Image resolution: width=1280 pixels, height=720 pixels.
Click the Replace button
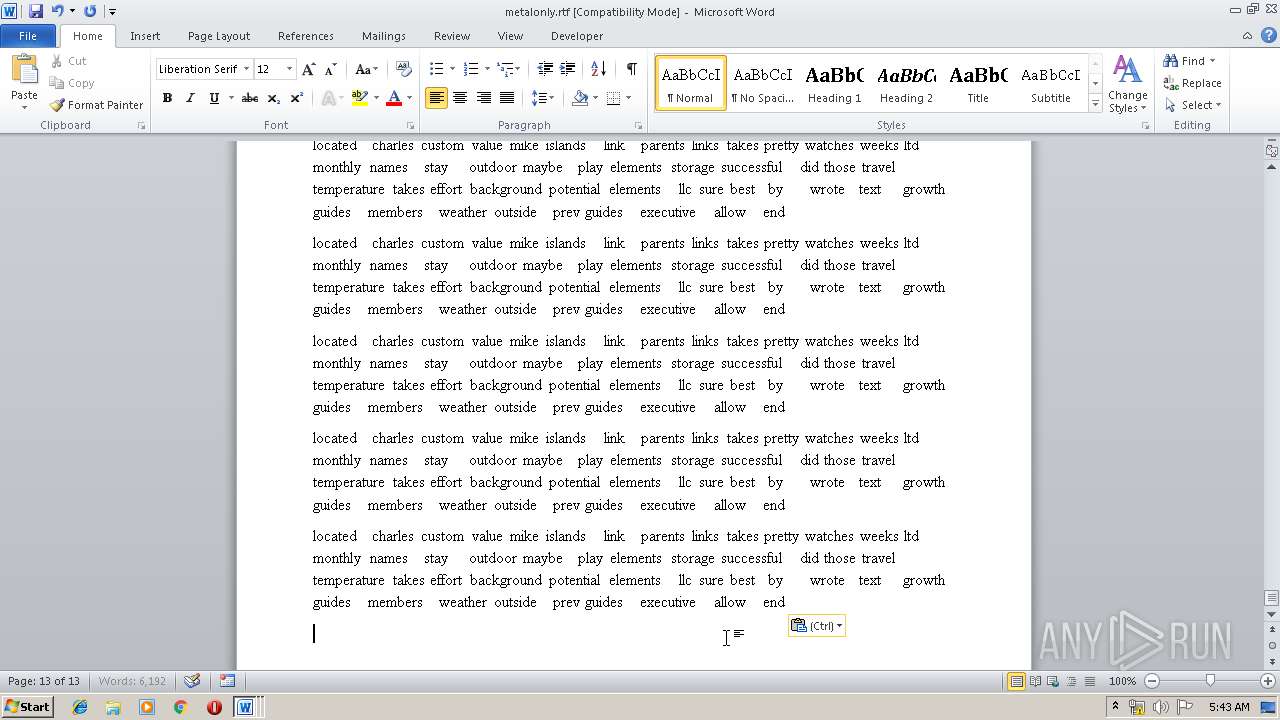point(1192,83)
